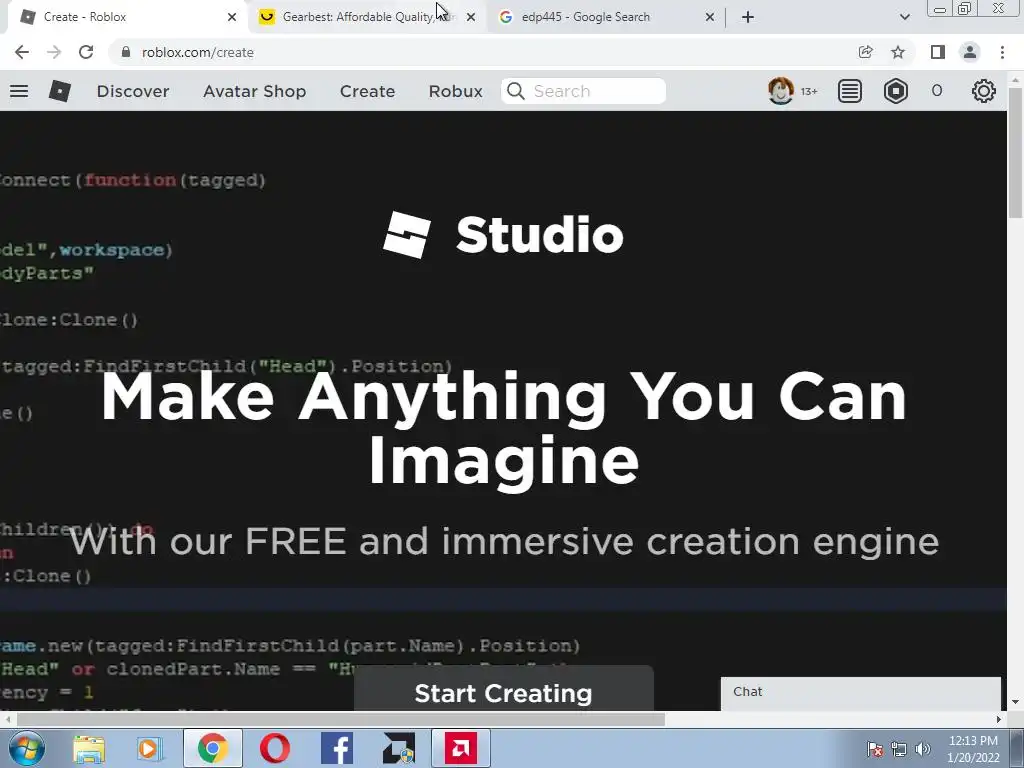Close the Create - Roblox tab
The image size is (1024, 768).
232,17
